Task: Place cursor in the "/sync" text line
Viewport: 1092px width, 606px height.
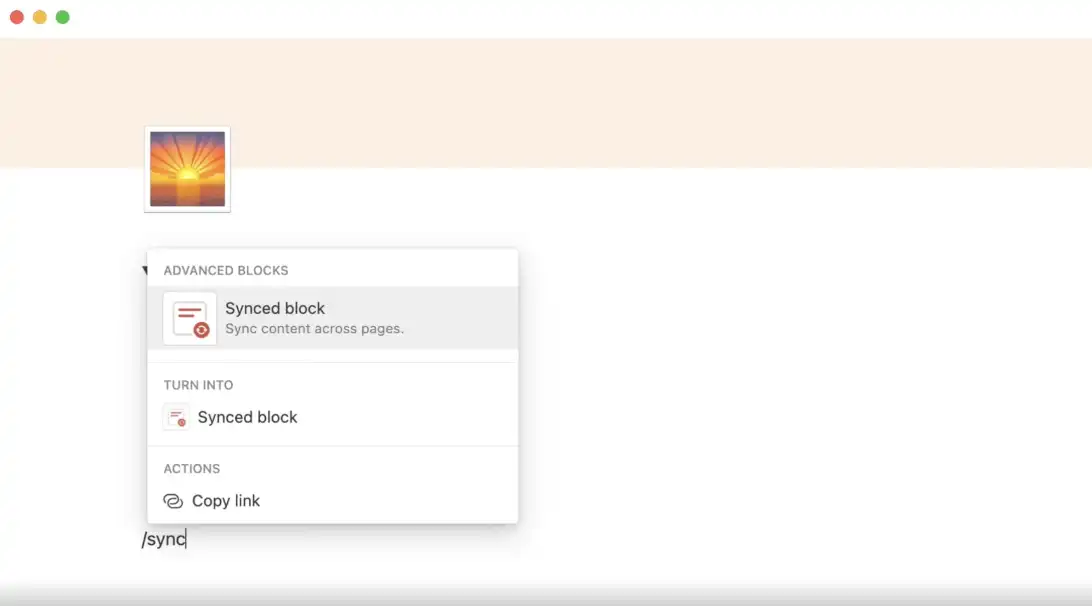Action: click(164, 539)
